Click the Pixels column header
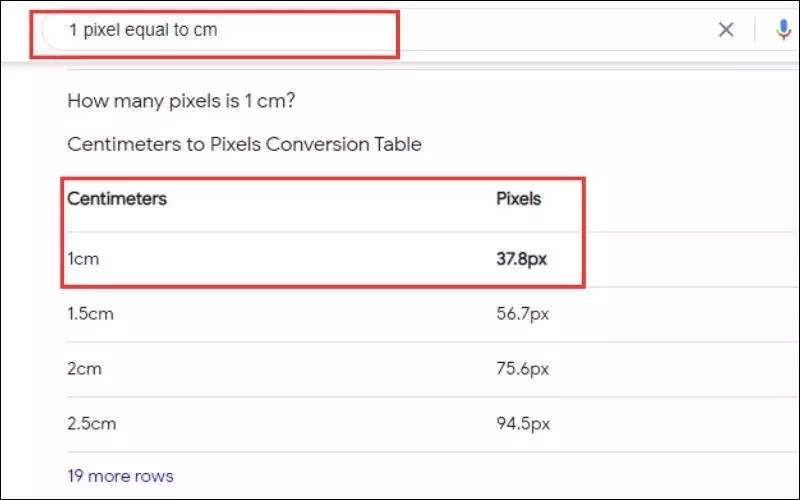Image resolution: width=800 pixels, height=500 pixels. (519, 199)
